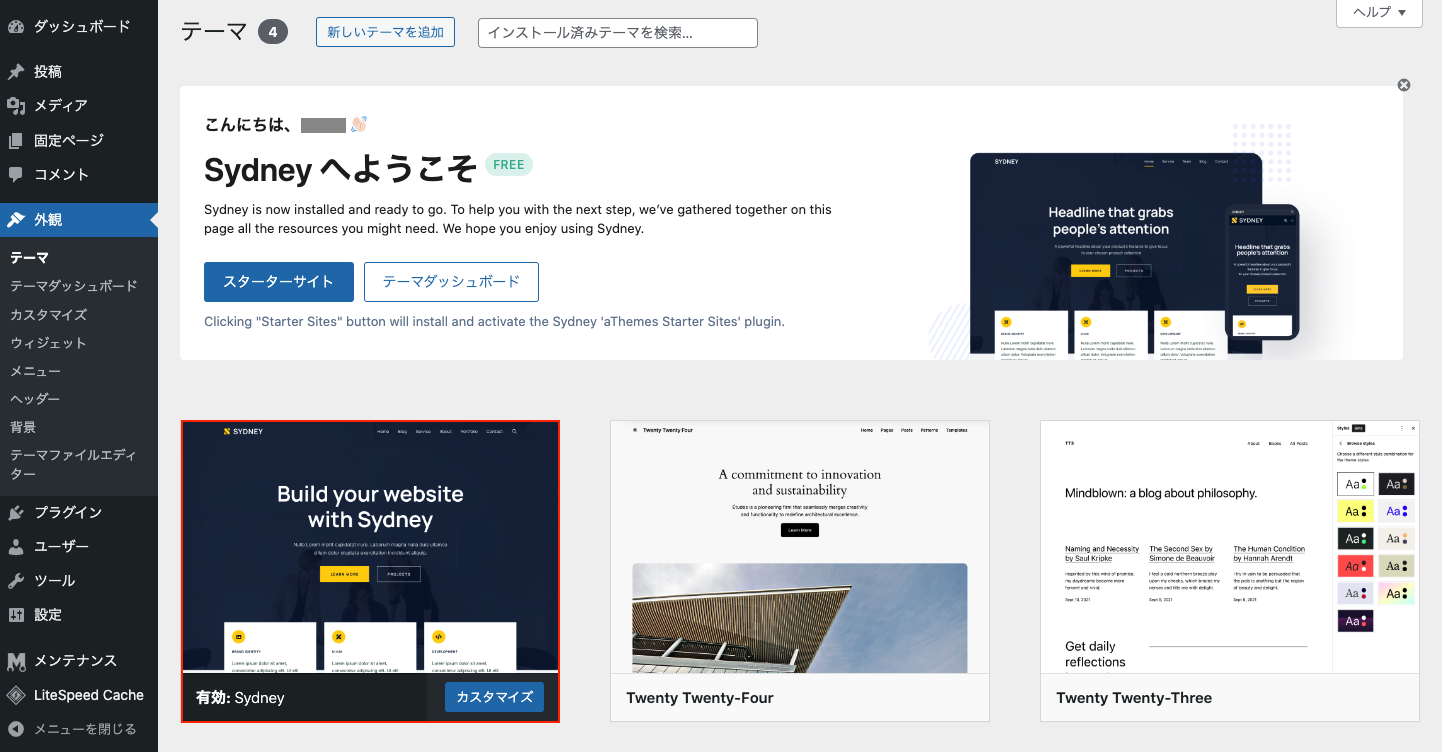Open the Dashboard gauge icon
Image resolution: width=1442 pixels, height=752 pixels.
coord(16,26)
